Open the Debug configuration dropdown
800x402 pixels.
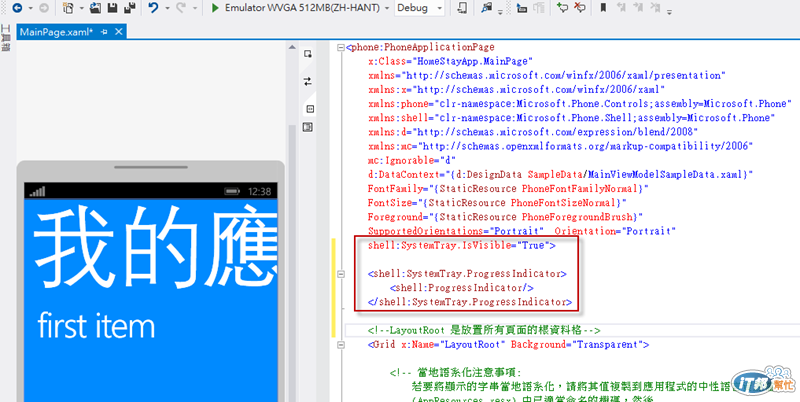(x=439, y=8)
